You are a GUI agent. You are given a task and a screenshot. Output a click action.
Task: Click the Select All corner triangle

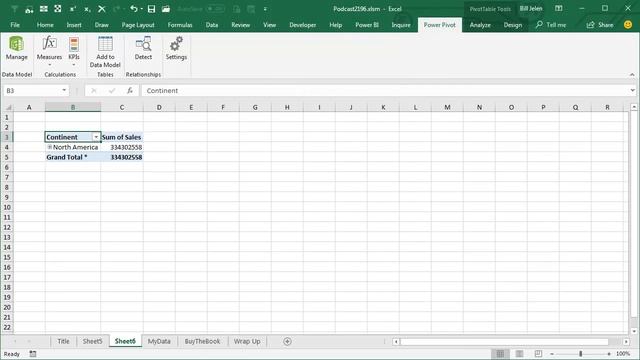pyautogui.click(x=8, y=107)
